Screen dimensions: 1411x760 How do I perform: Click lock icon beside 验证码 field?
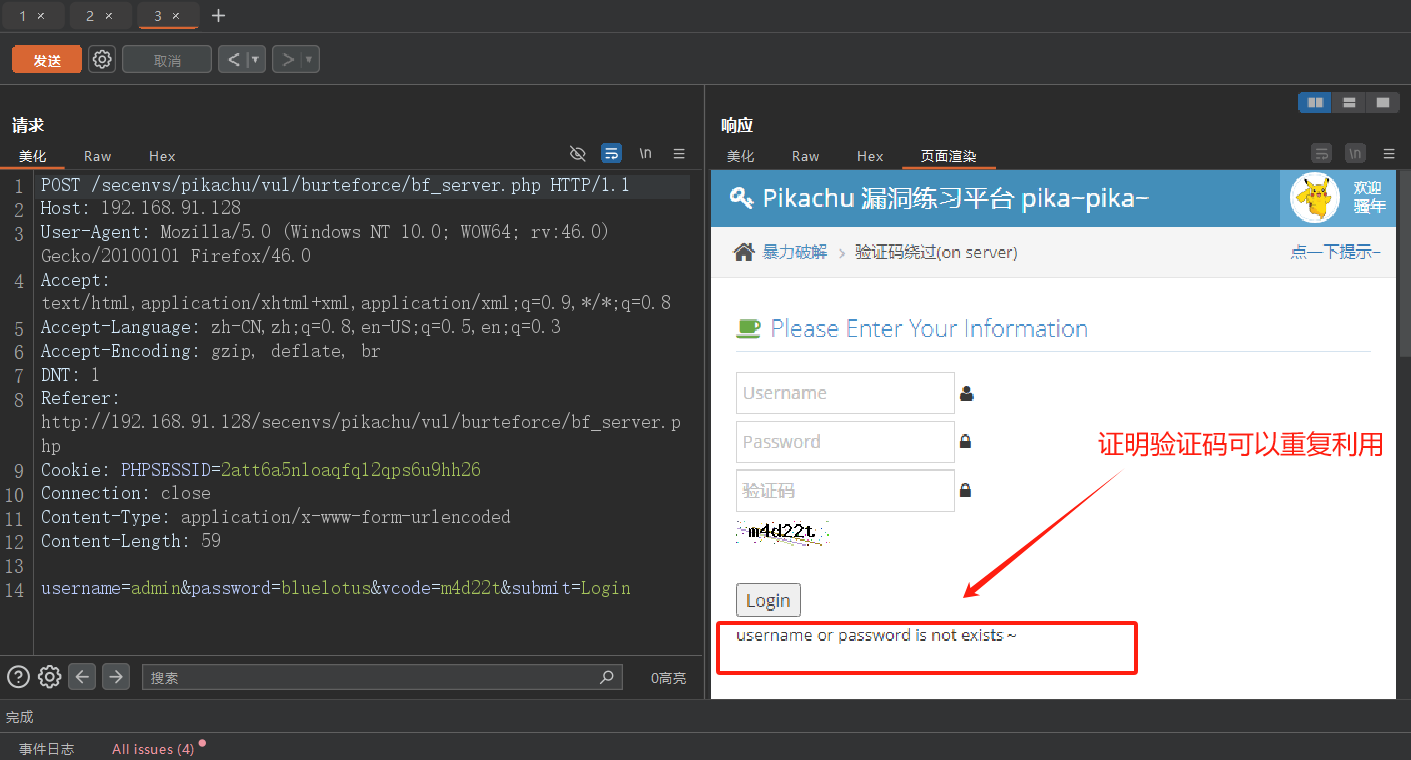point(965,490)
